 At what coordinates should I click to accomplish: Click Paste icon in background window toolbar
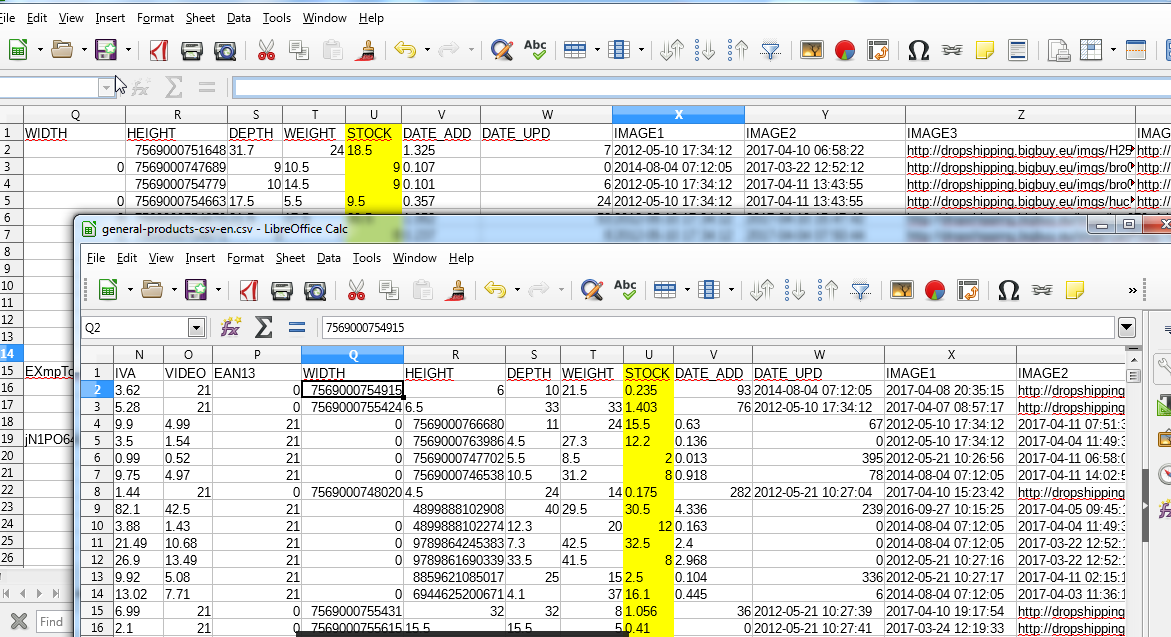332,50
